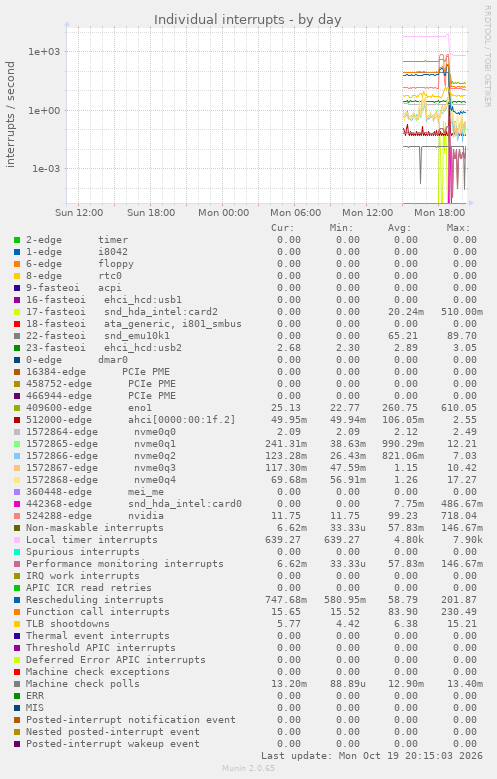Select 'Performance monitoring interrupts' label
The image size is (497, 779).
(x=125, y=564)
